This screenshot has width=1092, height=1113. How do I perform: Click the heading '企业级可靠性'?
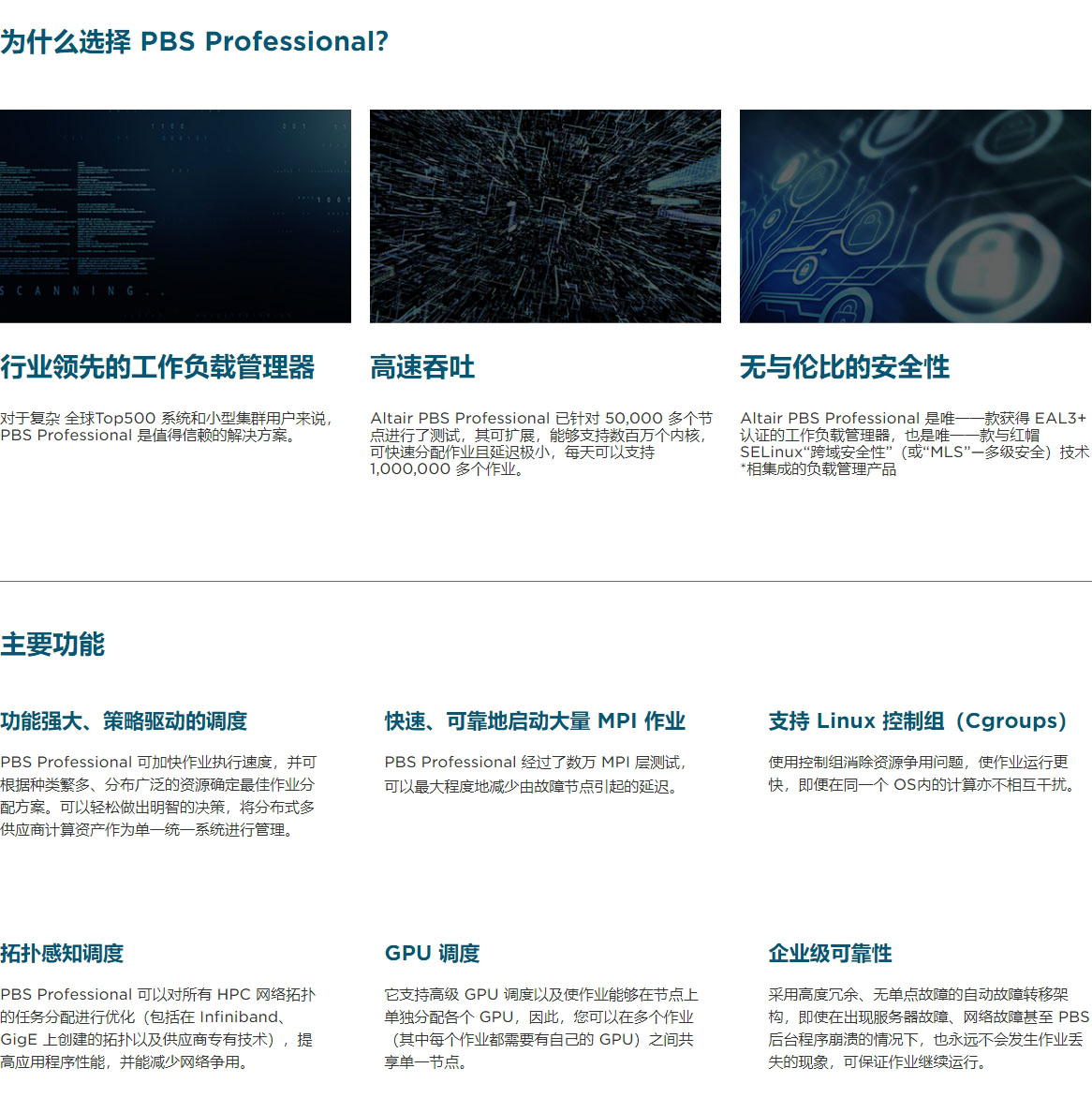coord(830,954)
